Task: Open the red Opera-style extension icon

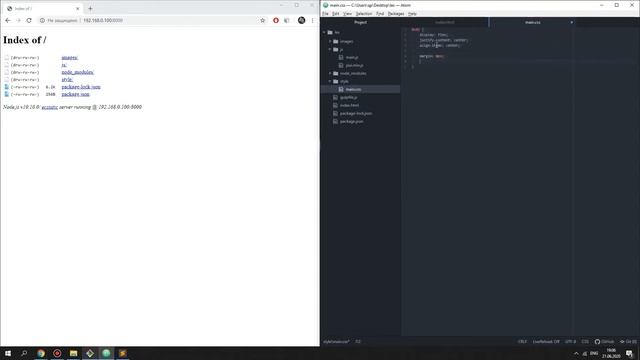Action: click(x=276, y=20)
